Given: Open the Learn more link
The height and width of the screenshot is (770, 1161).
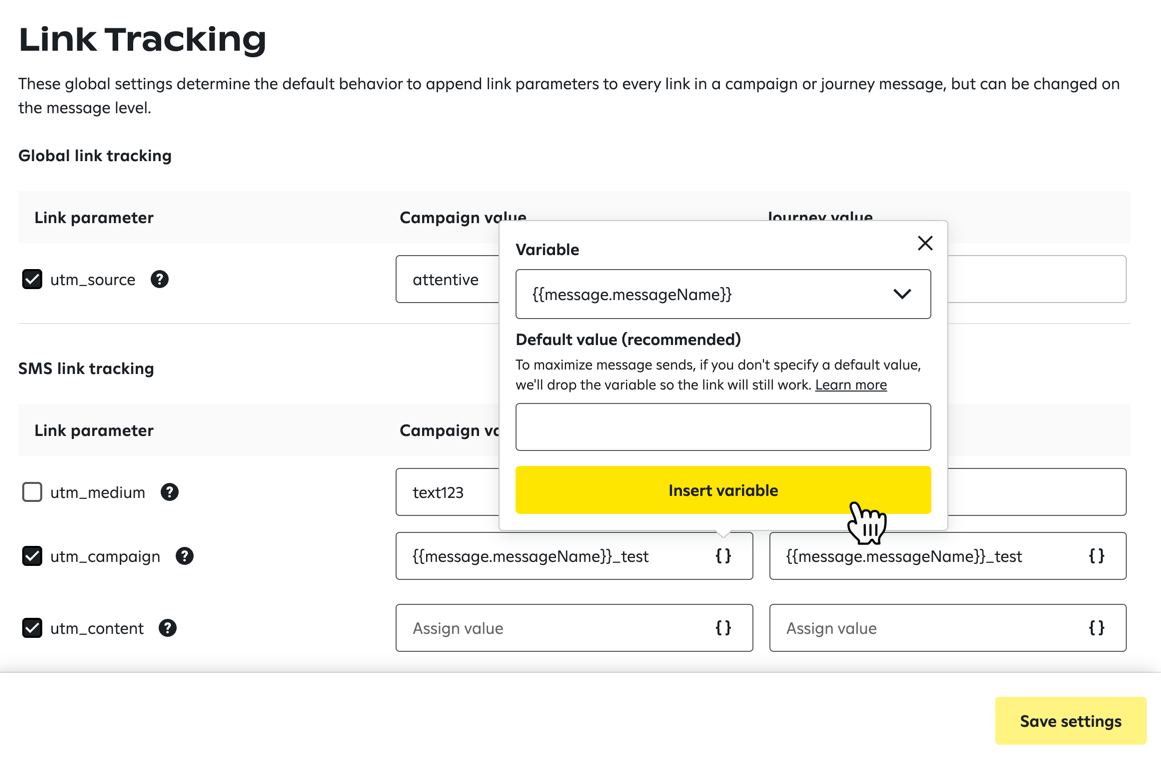Looking at the screenshot, I should coord(851,384).
